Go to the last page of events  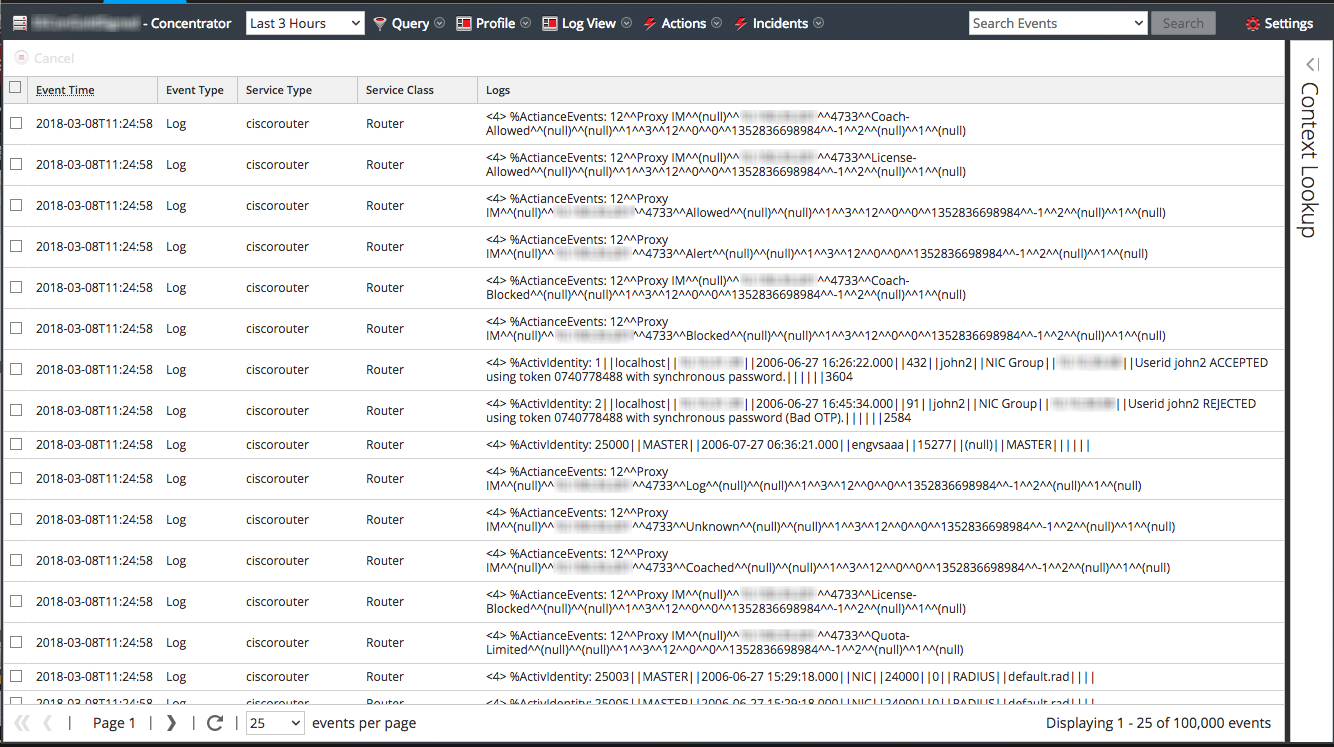tap(171, 723)
